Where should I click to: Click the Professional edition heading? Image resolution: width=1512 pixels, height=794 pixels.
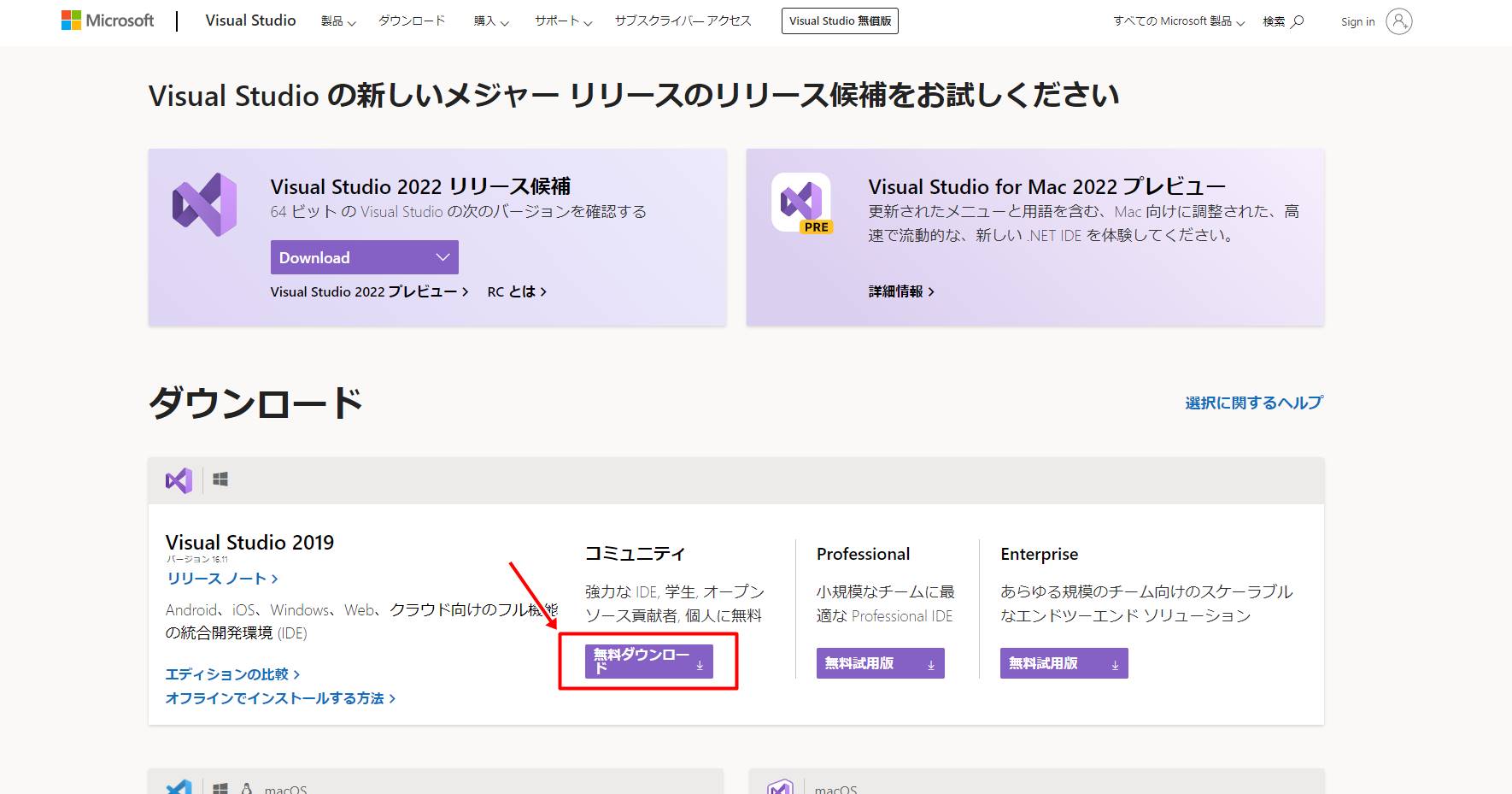pos(864,554)
